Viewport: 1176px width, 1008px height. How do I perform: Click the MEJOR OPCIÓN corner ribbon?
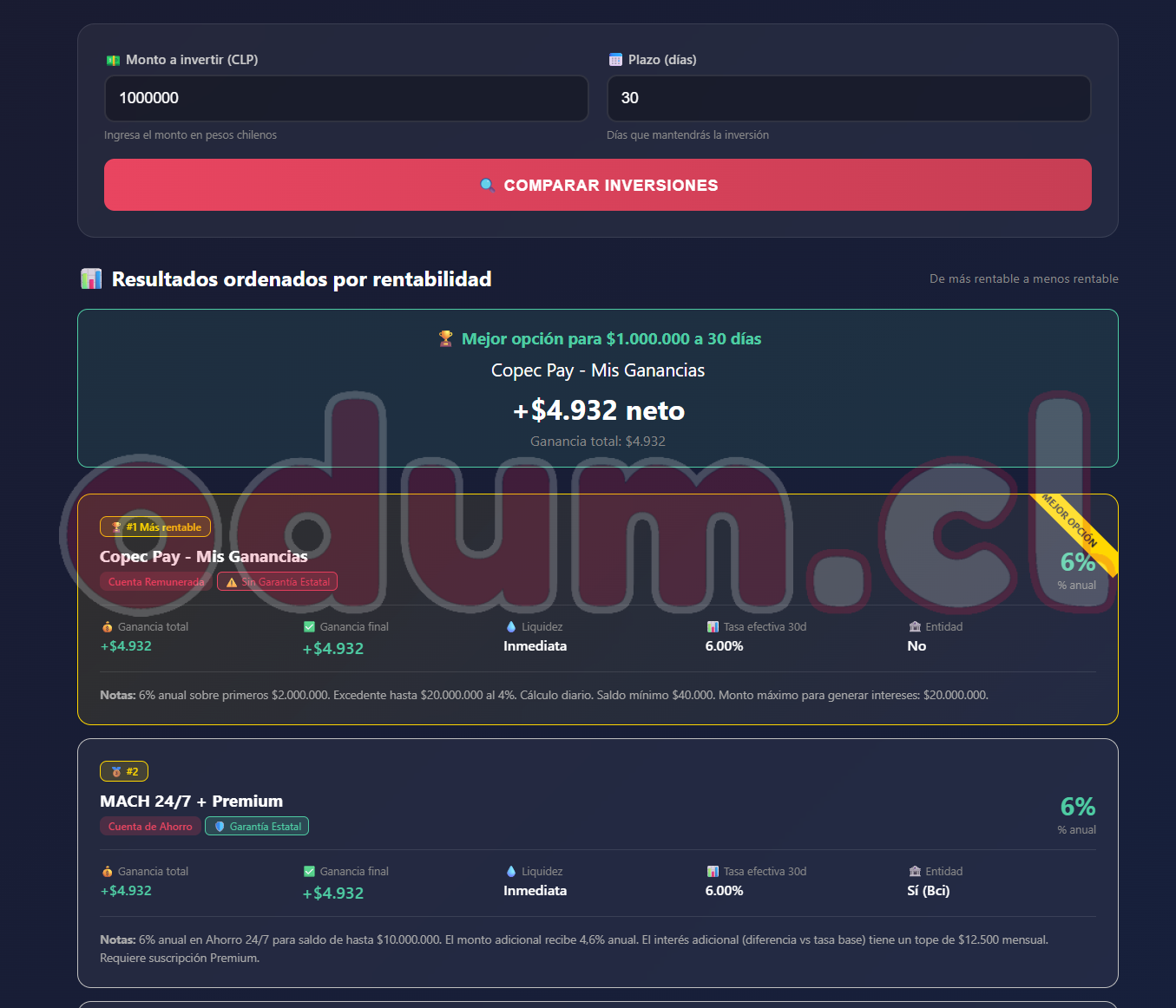point(1074,526)
